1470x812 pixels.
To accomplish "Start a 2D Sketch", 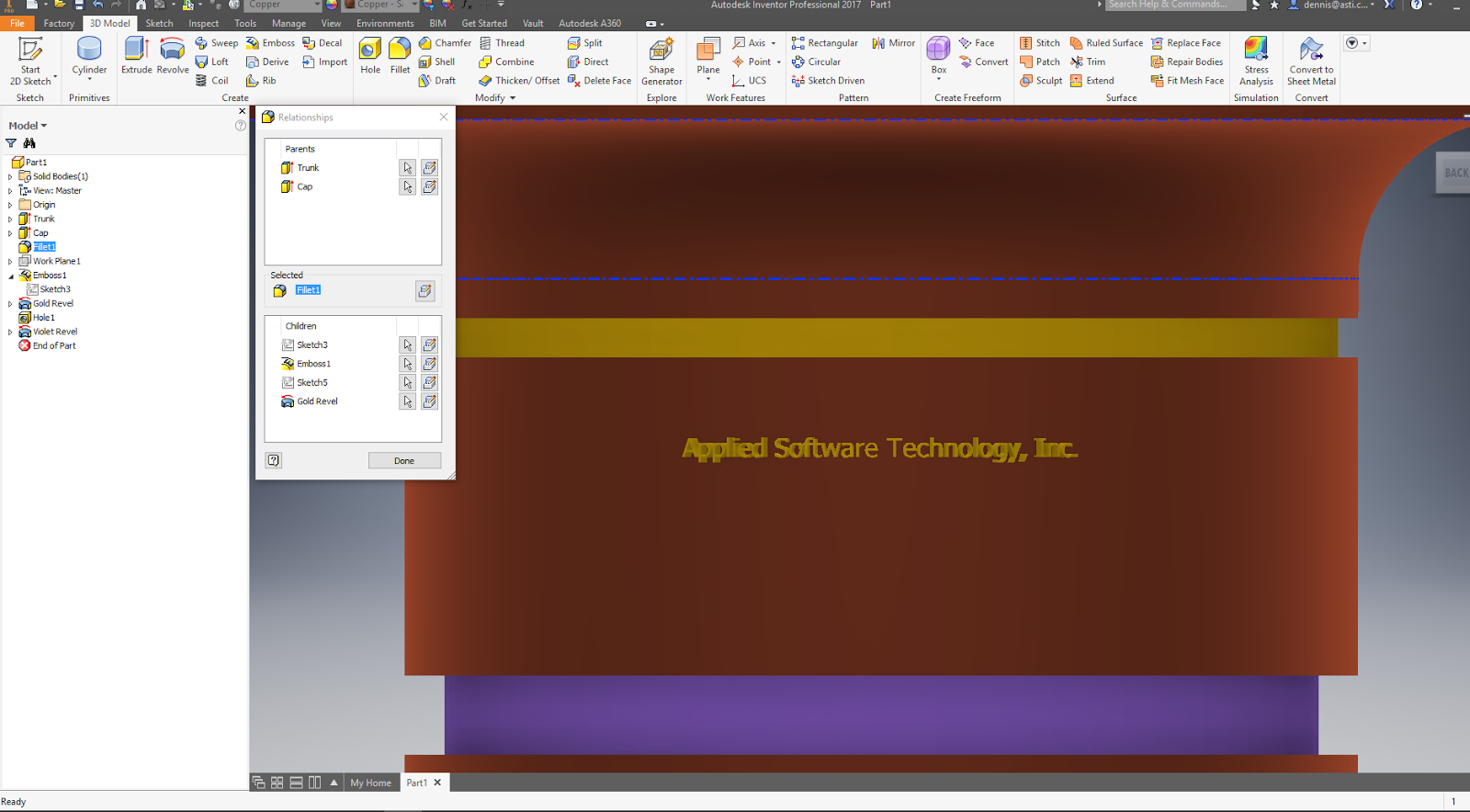I will point(30,61).
